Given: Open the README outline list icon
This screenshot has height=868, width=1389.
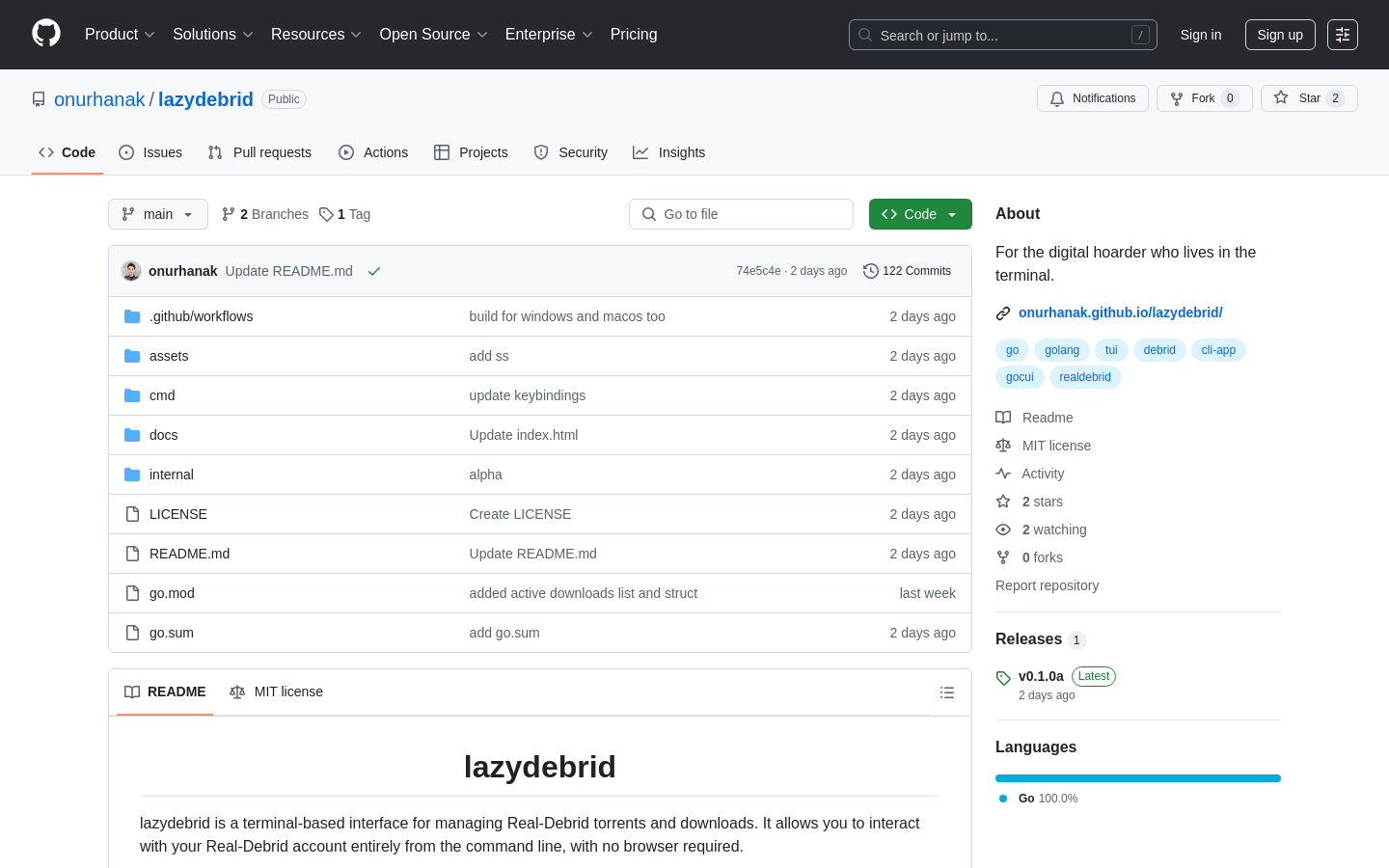Looking at the screenshot, I should [x=947, y=692].
